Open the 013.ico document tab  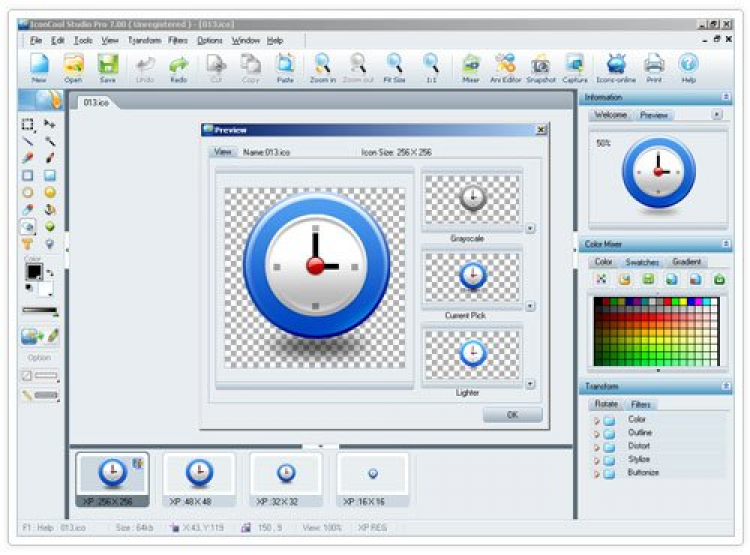(96, 102)
